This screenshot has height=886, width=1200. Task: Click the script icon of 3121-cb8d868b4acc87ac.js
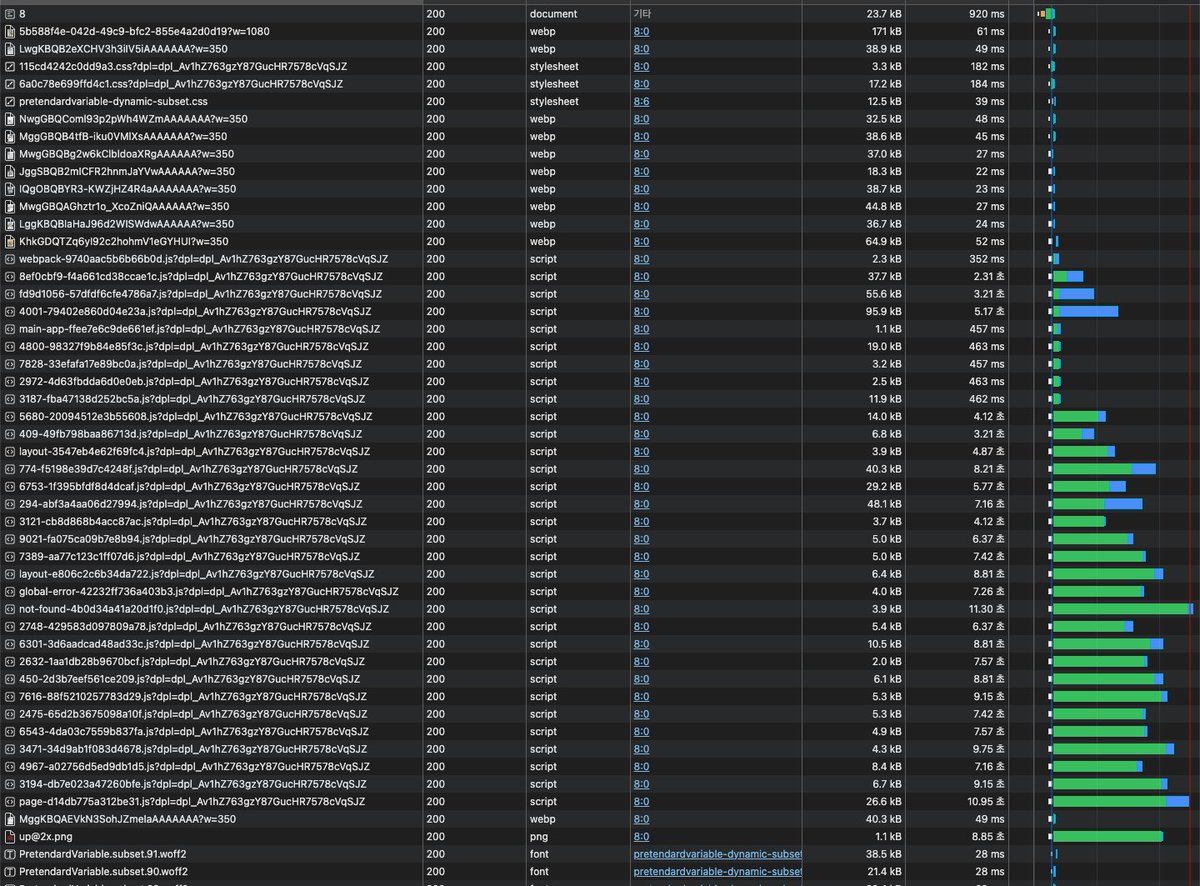[10, 521]
